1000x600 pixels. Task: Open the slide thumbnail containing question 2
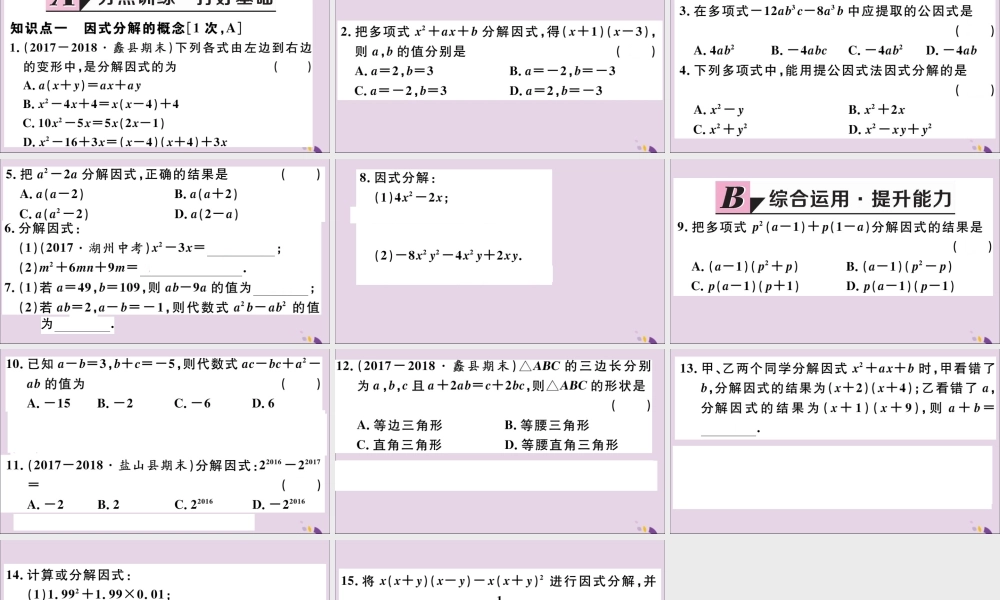pyautogui.click(x=500, y=76)
